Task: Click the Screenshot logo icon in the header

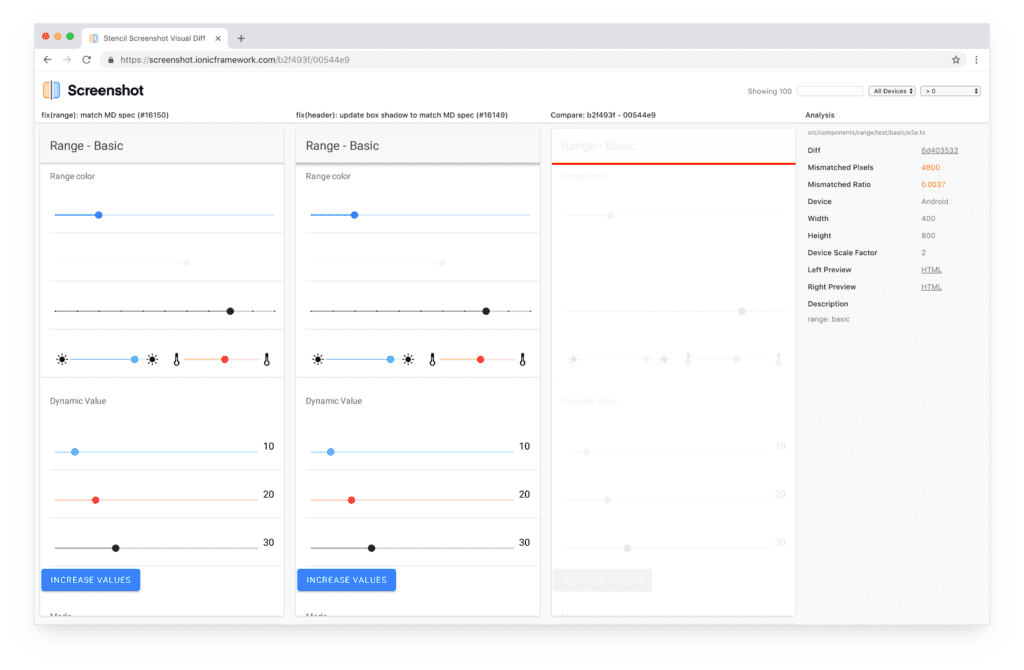Action: pos(52,91)
